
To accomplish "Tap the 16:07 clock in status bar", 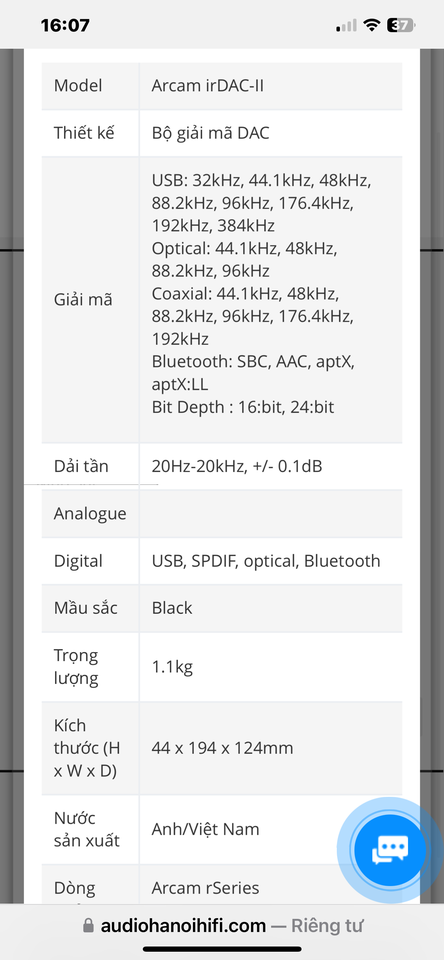I will click(x=65, y=25).
